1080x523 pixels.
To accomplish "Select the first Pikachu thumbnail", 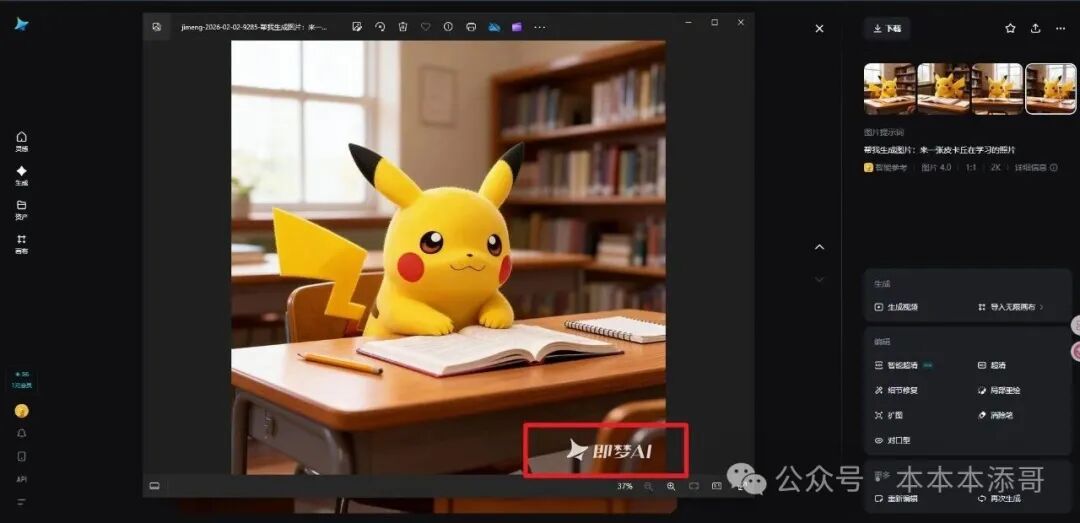I will (890, 88).
